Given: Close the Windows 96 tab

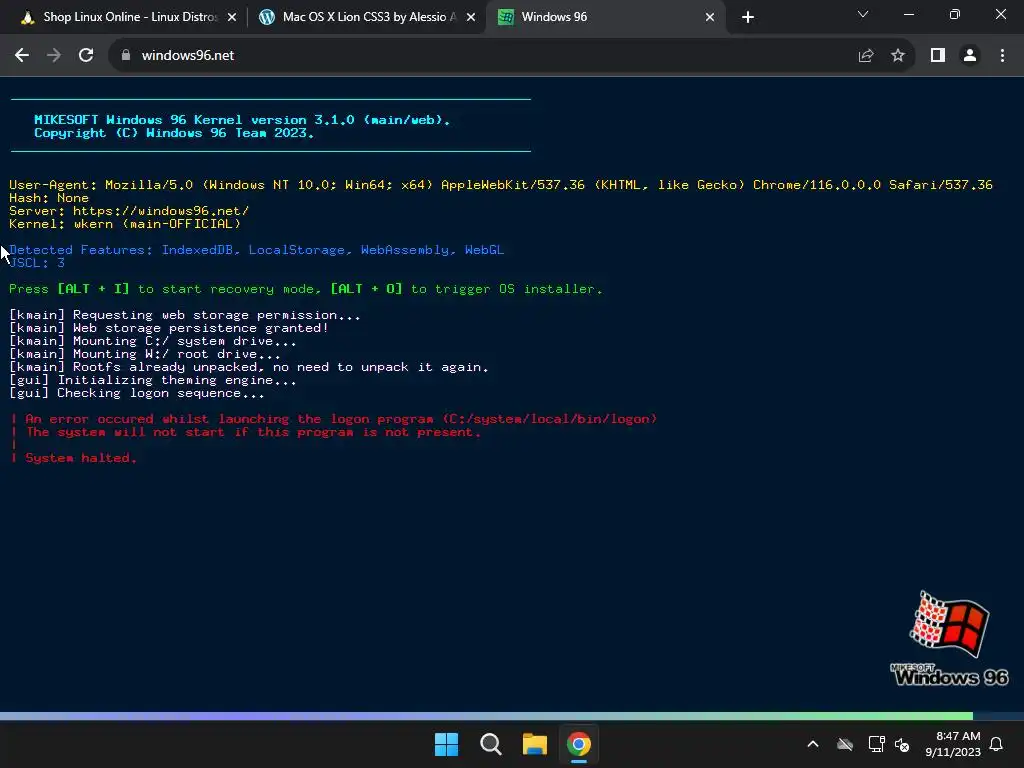Looking at the screenshot, I should (710, 18).
